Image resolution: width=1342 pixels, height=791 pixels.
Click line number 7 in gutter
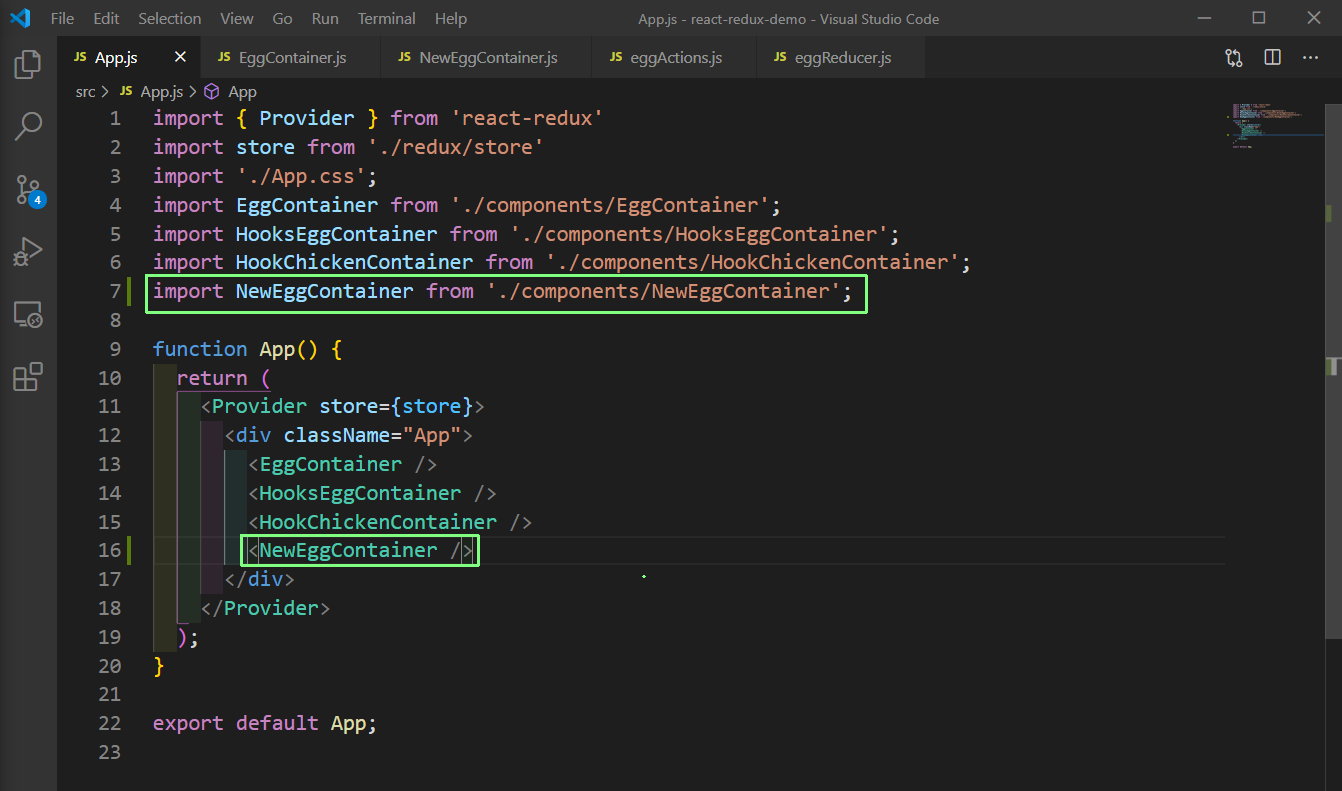[x=115, y=291]
